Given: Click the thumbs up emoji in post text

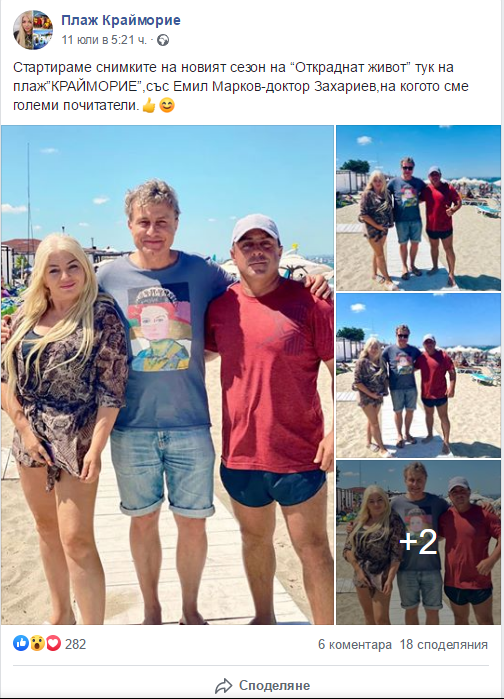Looking at the screenshot, I should tap(149, 106).
